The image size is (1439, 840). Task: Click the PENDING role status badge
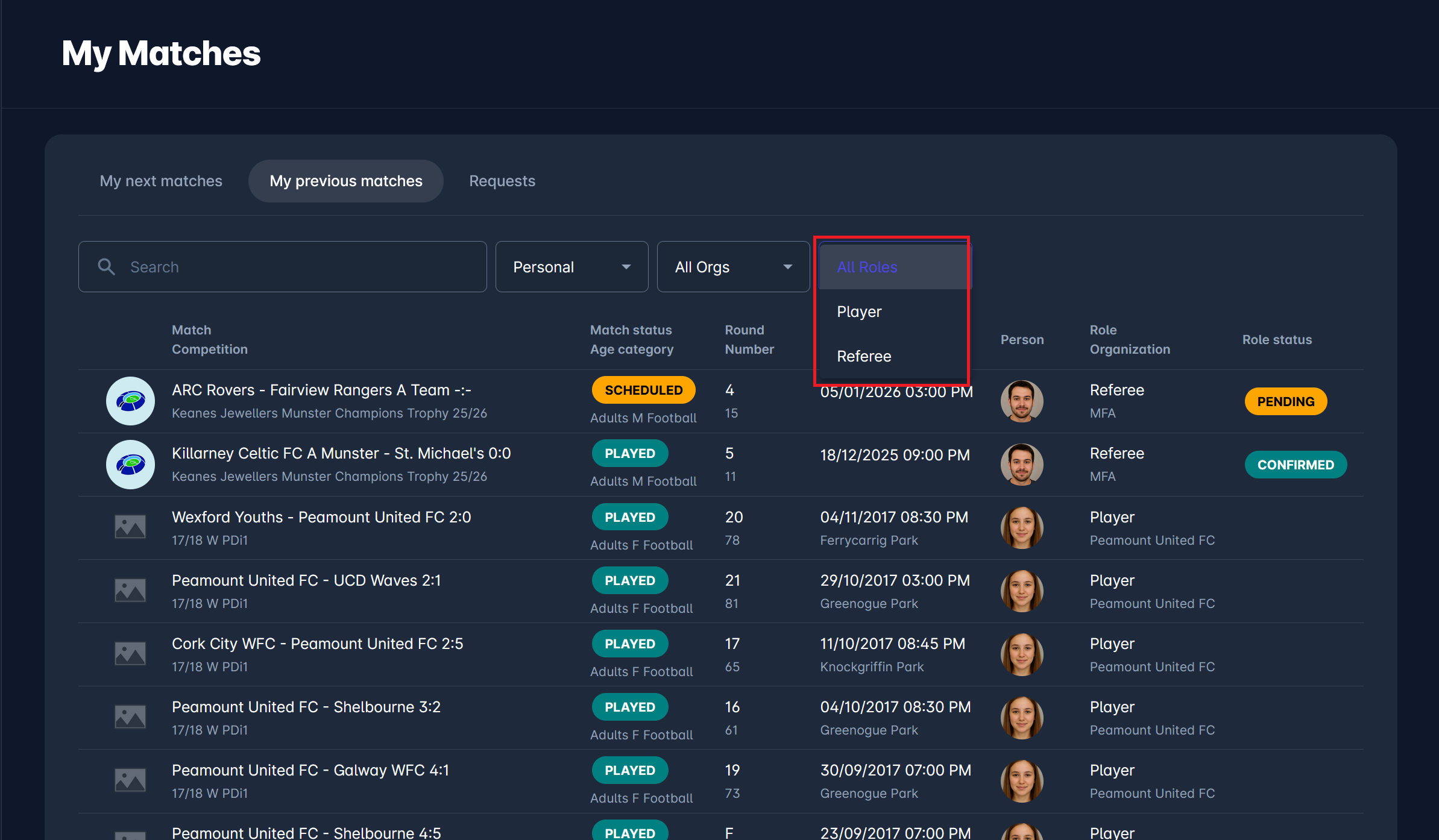pos(1285,401)
